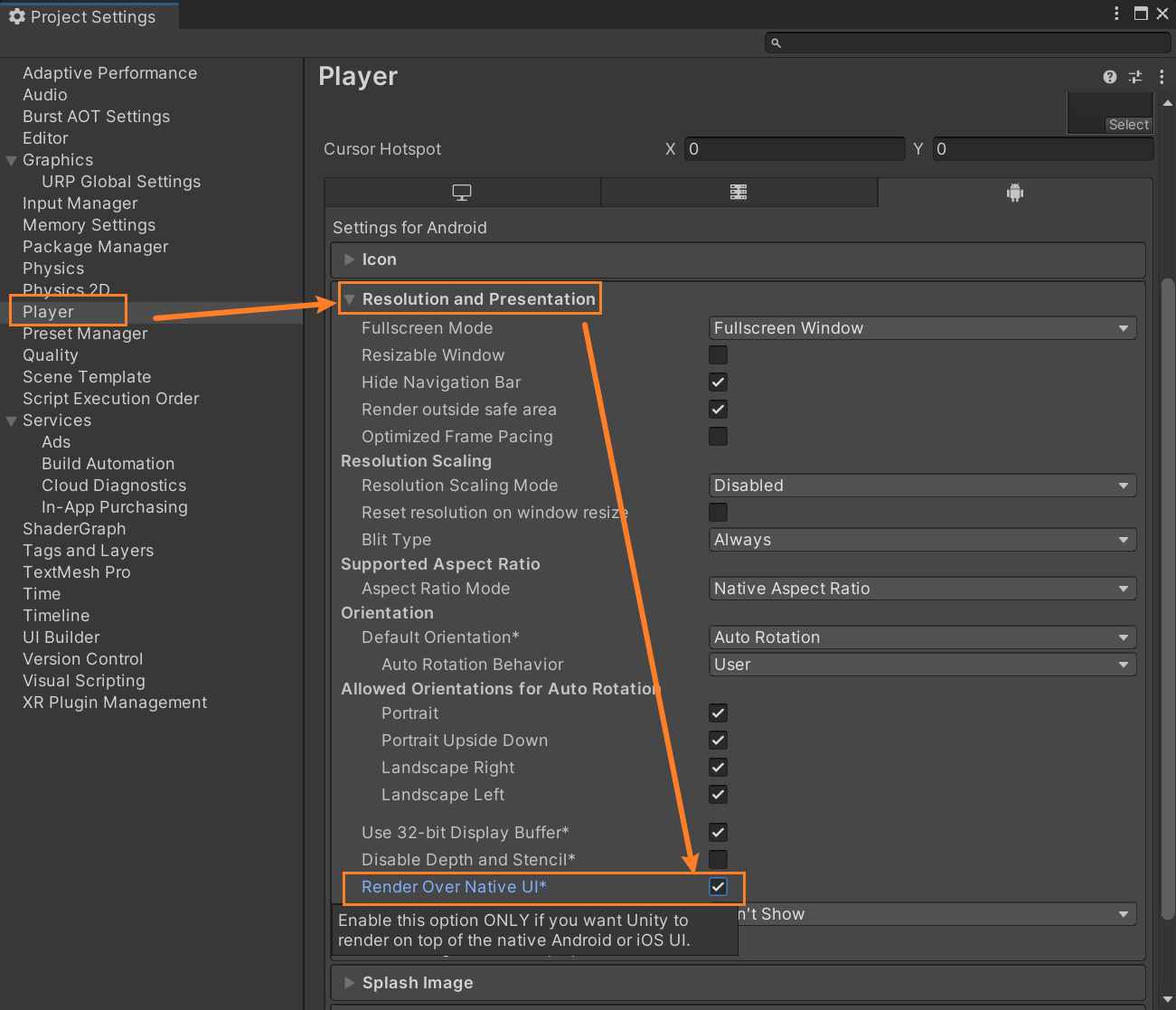Screen dimensions: 1176x1010
Task: Switch to the desktop standalone platform tab
Action: (462, 193)
